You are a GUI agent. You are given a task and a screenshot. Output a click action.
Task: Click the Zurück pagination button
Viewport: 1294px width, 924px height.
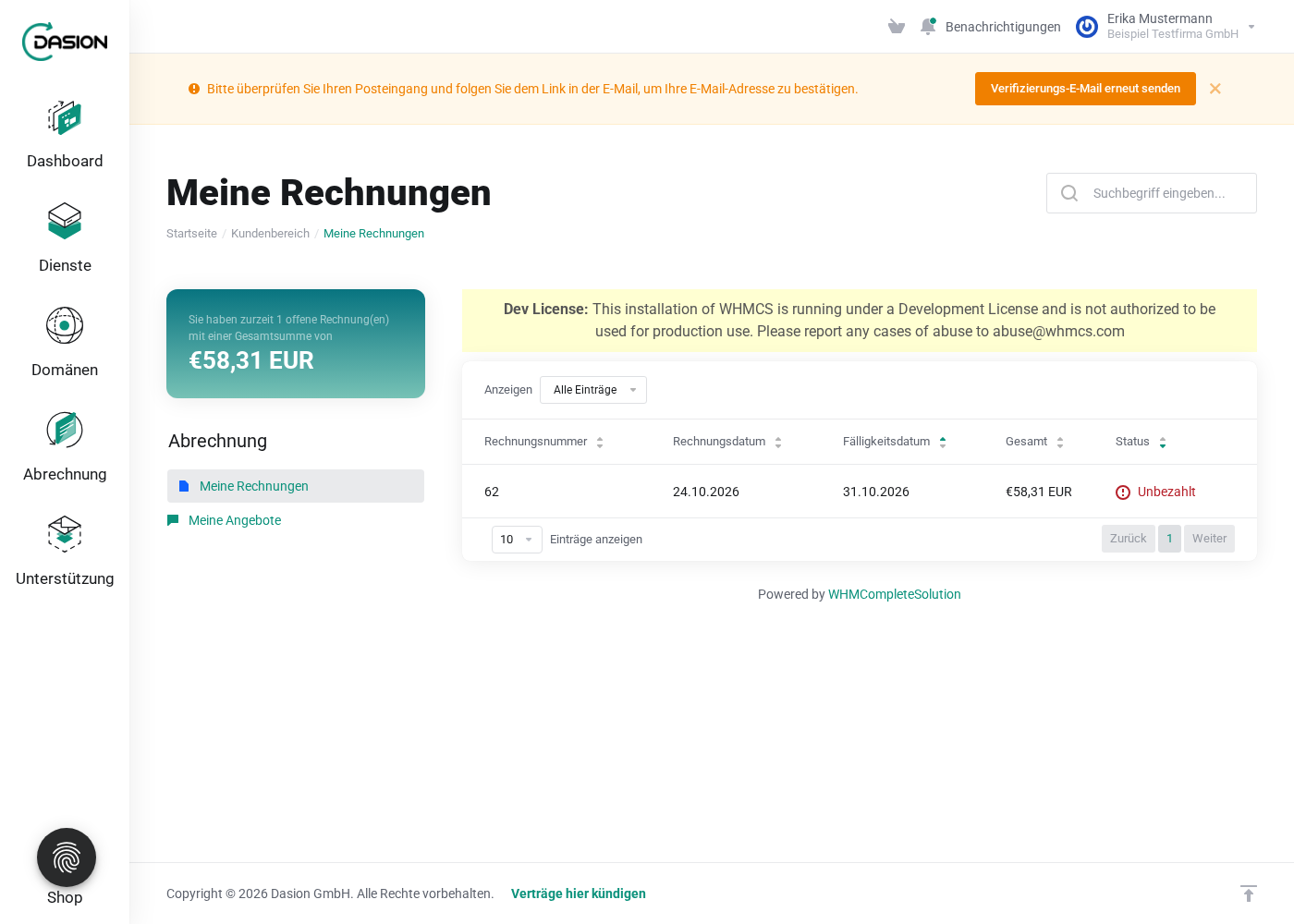pyautogui.click(x=1128, y=539)
